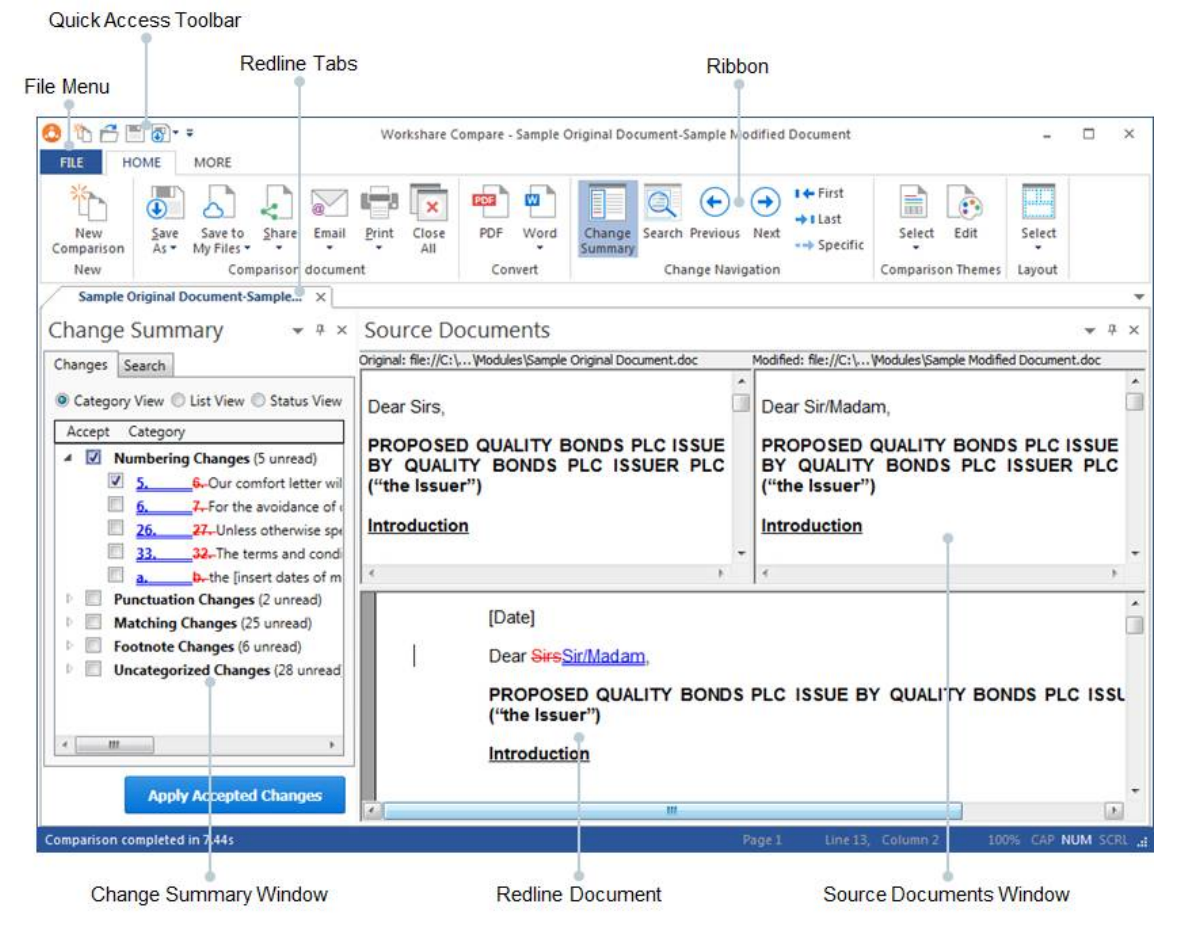The image size is (1182, 932).
Task: Convert comparison to Word
Action: click(x=540, y=218)
